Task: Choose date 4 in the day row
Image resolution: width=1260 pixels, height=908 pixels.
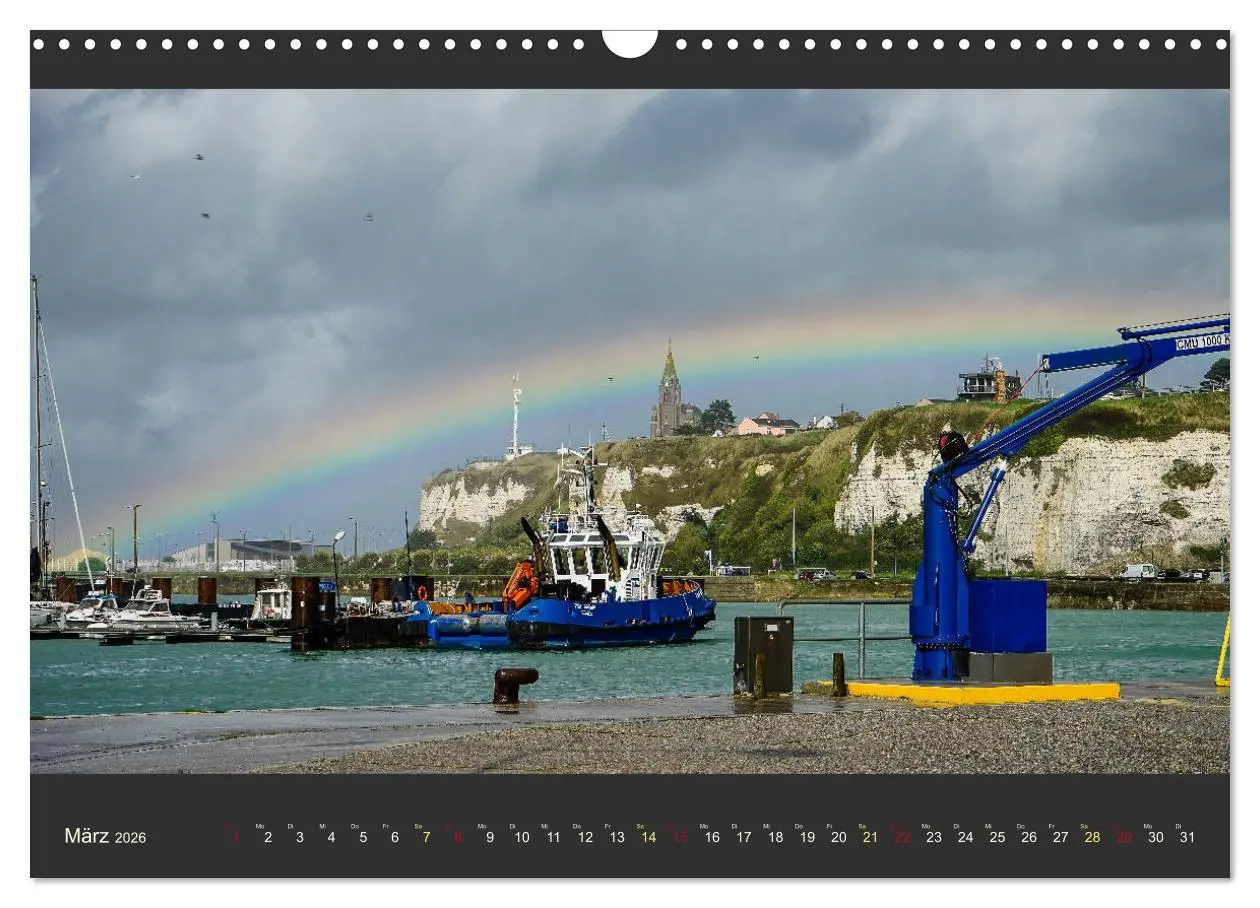Action: click(331, 837)
